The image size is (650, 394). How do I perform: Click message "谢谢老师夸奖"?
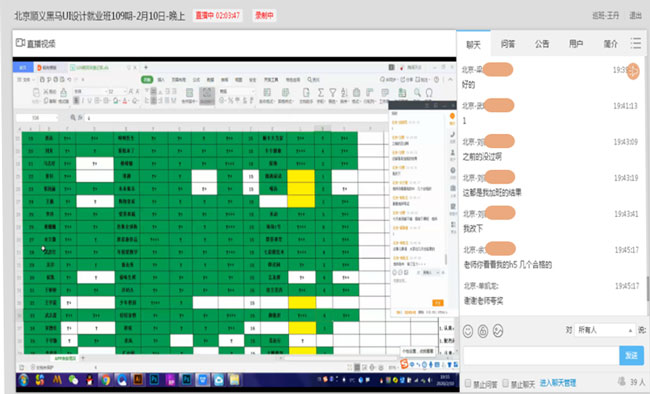click(483, 301)
